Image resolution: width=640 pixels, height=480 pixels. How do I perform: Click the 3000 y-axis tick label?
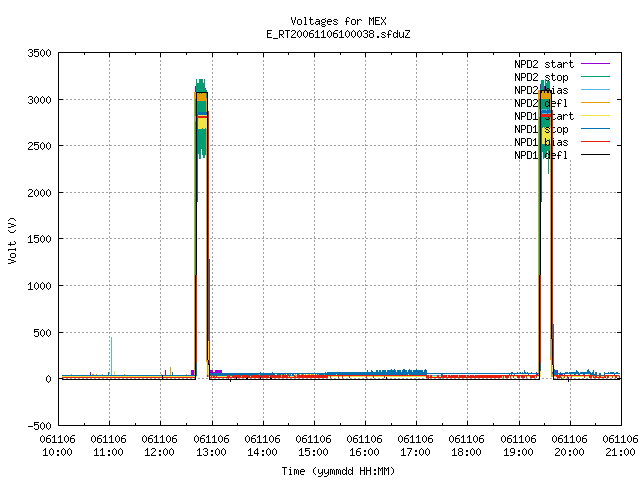pos(40,100)
